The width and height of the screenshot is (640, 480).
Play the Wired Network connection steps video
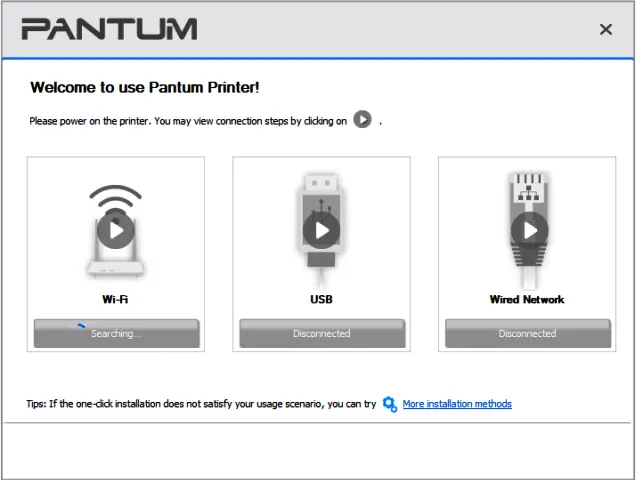click(x=529, y=231)
